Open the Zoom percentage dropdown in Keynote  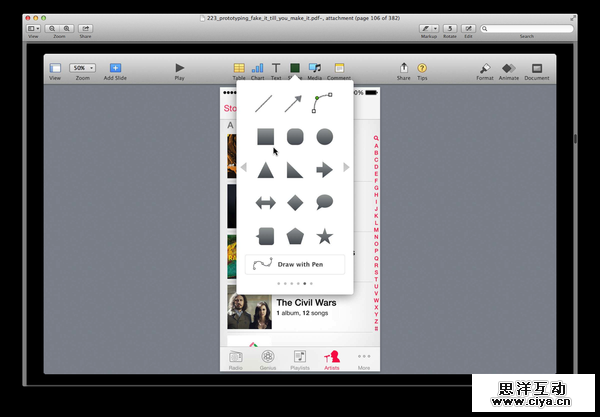coord(82,67)
